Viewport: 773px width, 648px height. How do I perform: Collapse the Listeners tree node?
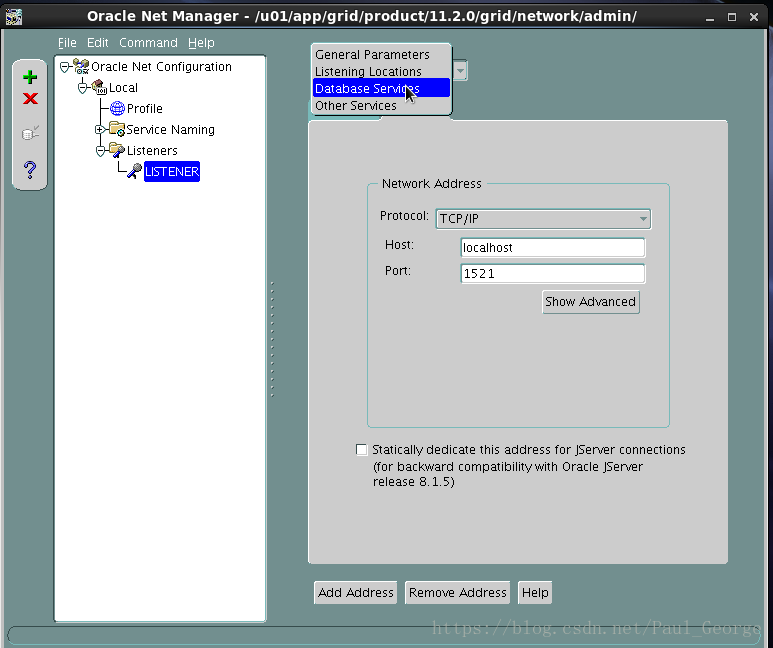tap(100, 151)
